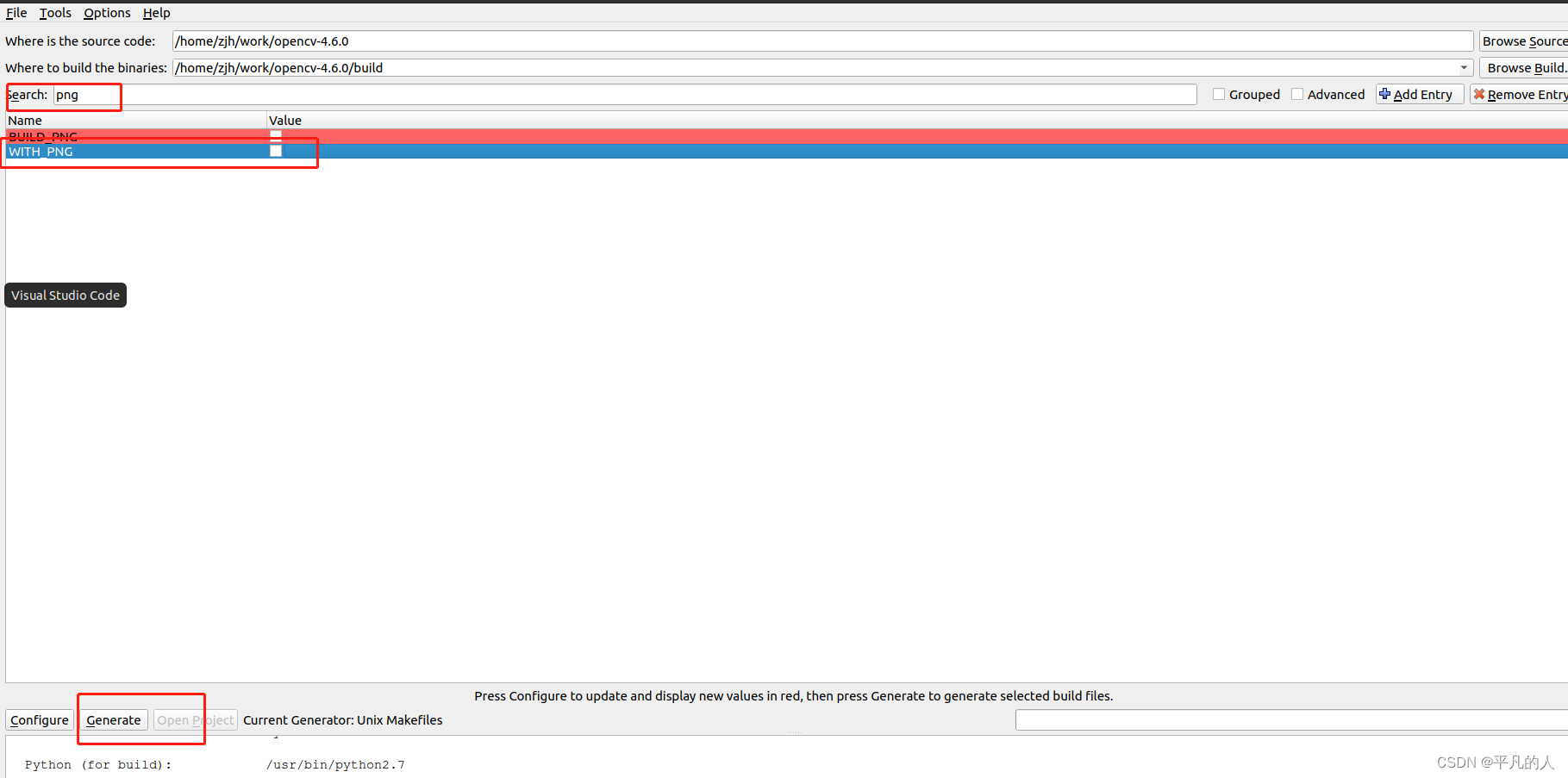Select the BUILD_PNG entry row
Viewport: 1568px width, 778px height.
click(x=786, y=136)
